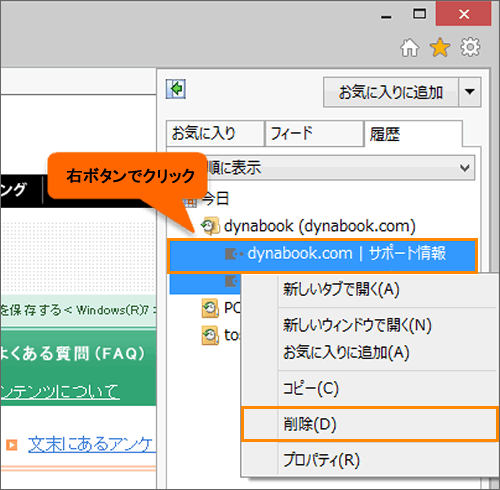Viewport: 500px width, 490px height.
Task: Click the orange arrow bullet beside 文末にあるアンケ link
Action: [x=12, y=445]
